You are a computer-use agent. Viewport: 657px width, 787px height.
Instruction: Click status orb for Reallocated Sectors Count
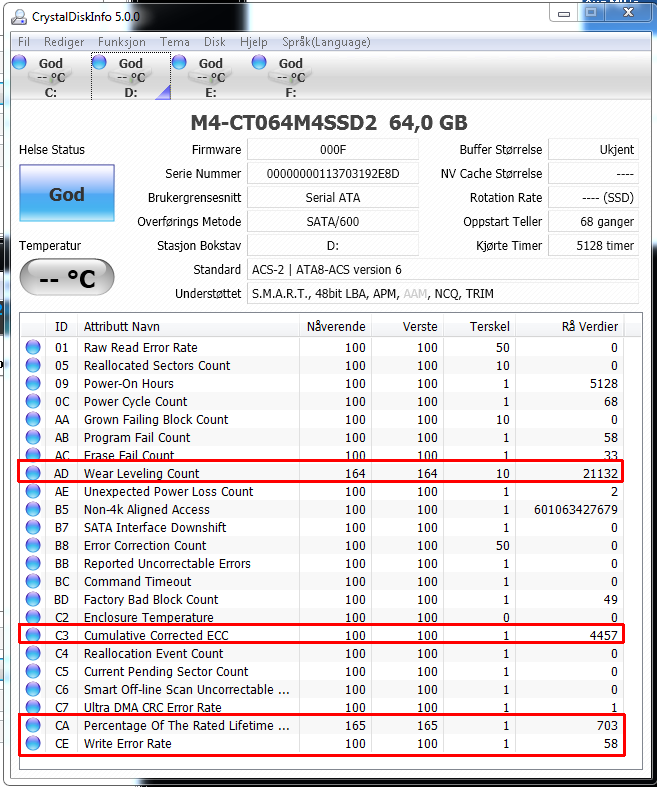click(33, 365)
